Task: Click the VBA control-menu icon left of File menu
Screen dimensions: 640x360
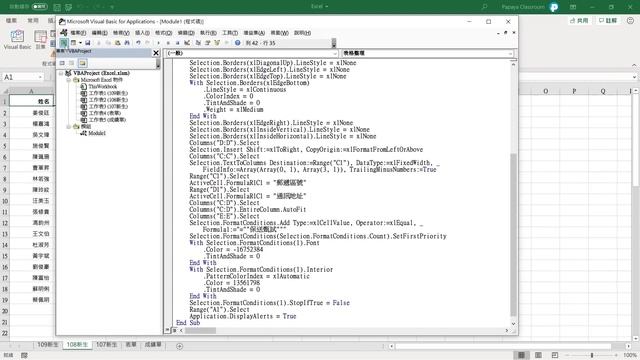Action: point(64,33)
